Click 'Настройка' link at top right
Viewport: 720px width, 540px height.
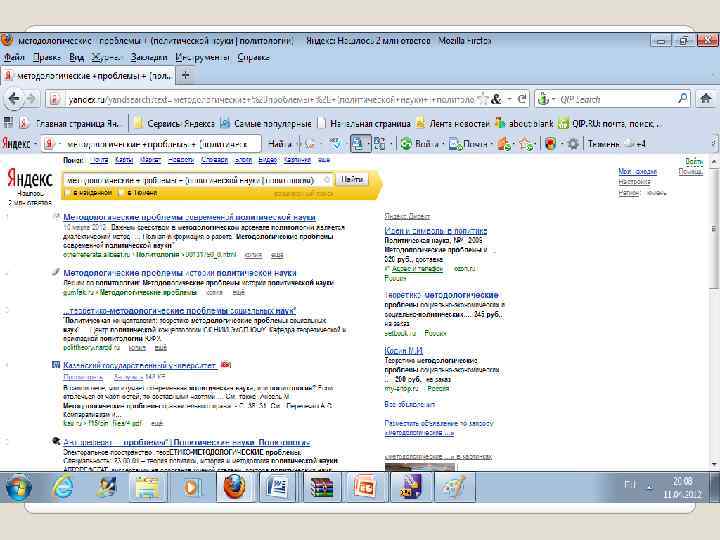click(x=634, y=181)
